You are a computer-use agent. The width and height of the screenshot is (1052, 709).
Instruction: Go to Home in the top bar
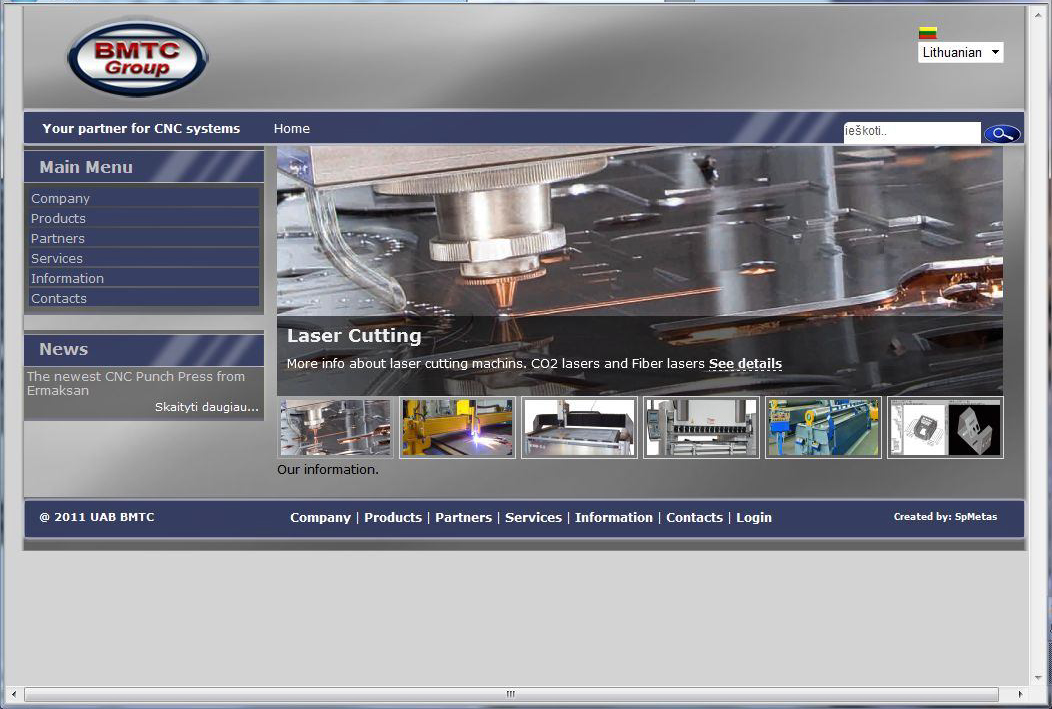coord(292,129)
